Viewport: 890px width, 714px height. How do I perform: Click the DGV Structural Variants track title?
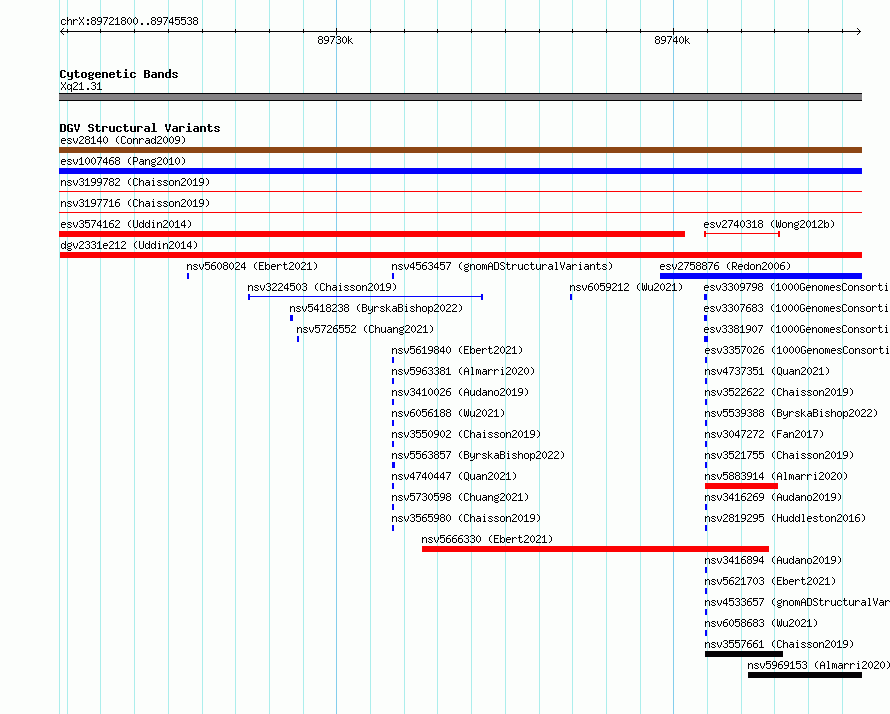[x=140, y=128]
